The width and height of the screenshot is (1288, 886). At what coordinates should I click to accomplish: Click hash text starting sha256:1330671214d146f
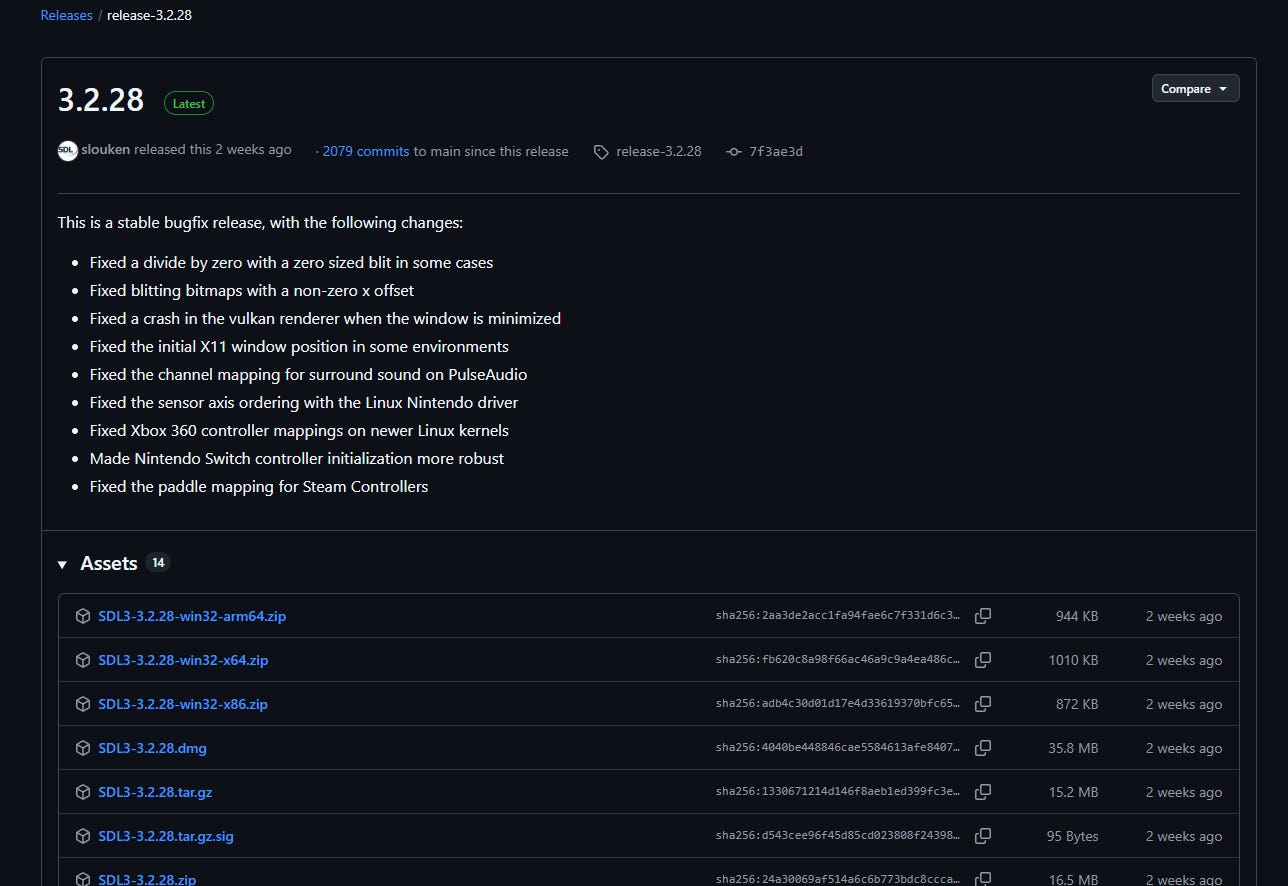[x=838, y=792]
